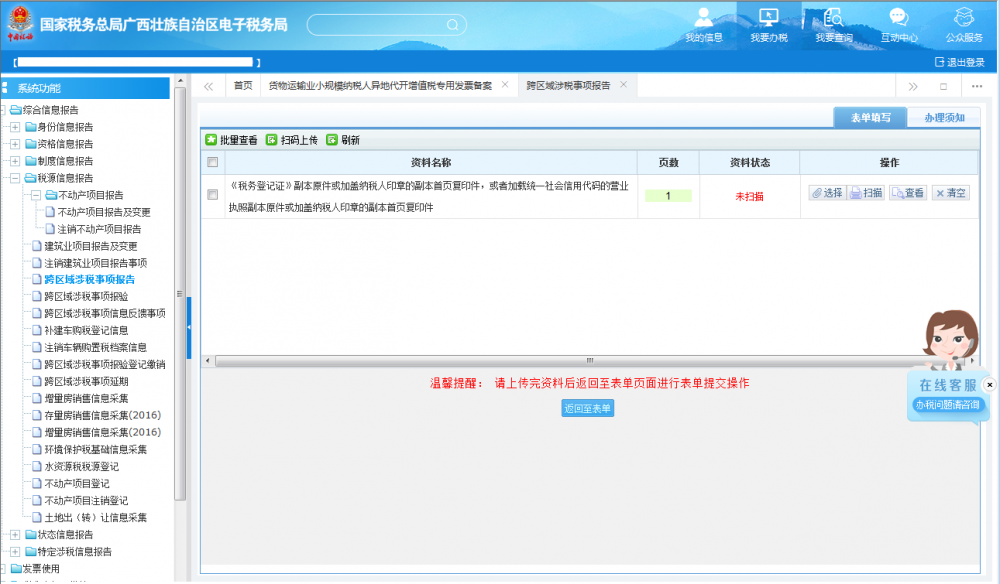Open the 首页 tab
This screenshot has height=584, width=1000.
point(243,86)
